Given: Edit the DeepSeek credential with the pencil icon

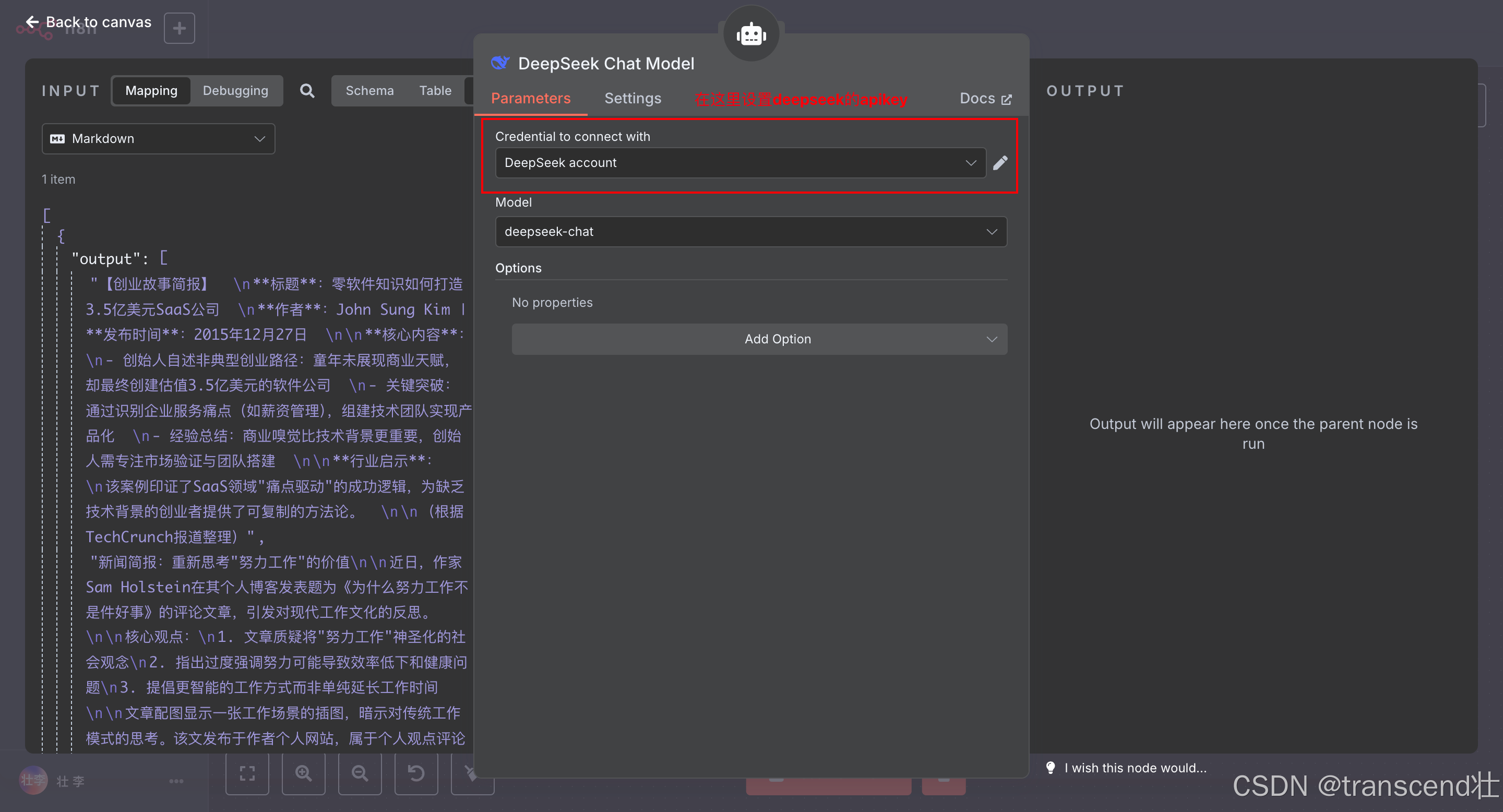Looking at the screenshot, I should tap(1000, 163).
